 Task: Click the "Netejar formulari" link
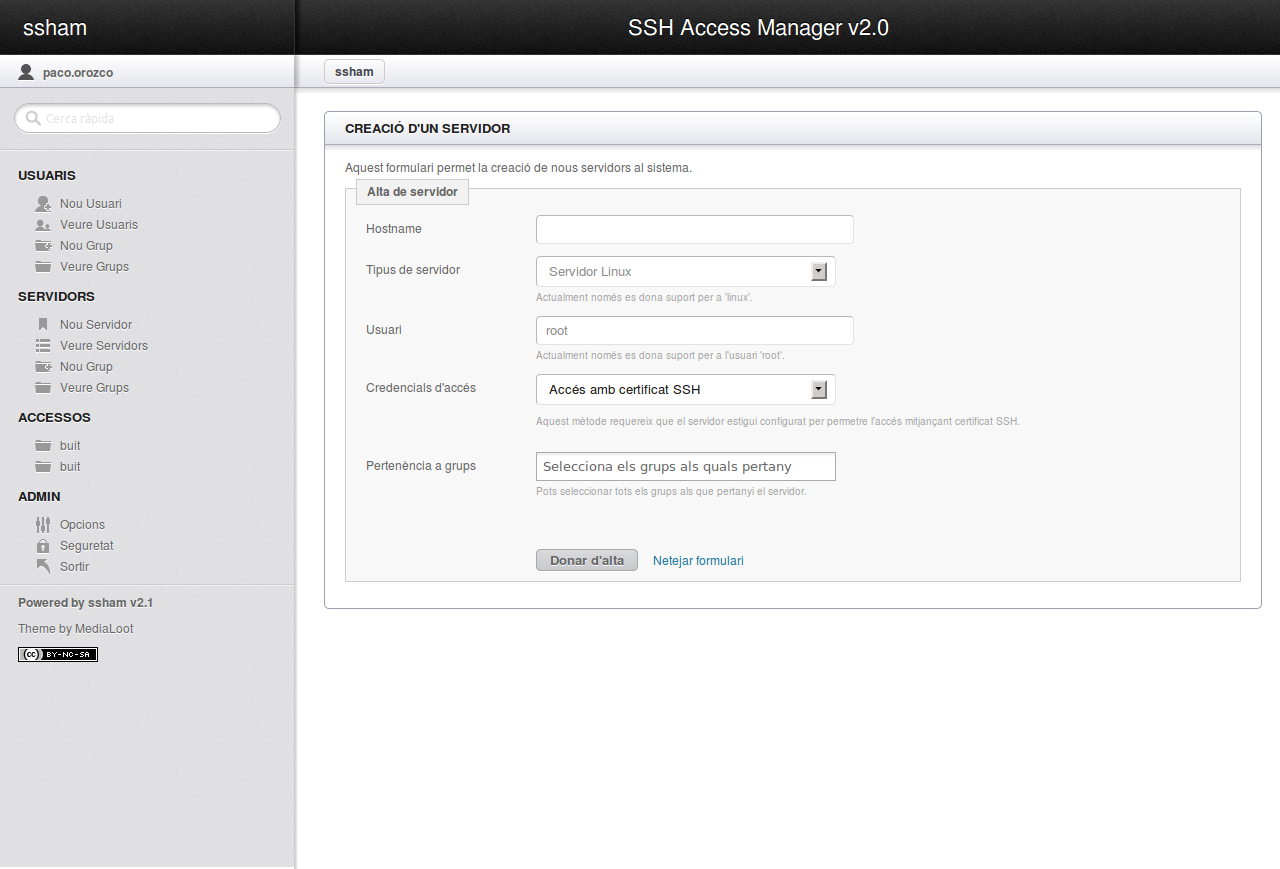[x=698, y=560]
